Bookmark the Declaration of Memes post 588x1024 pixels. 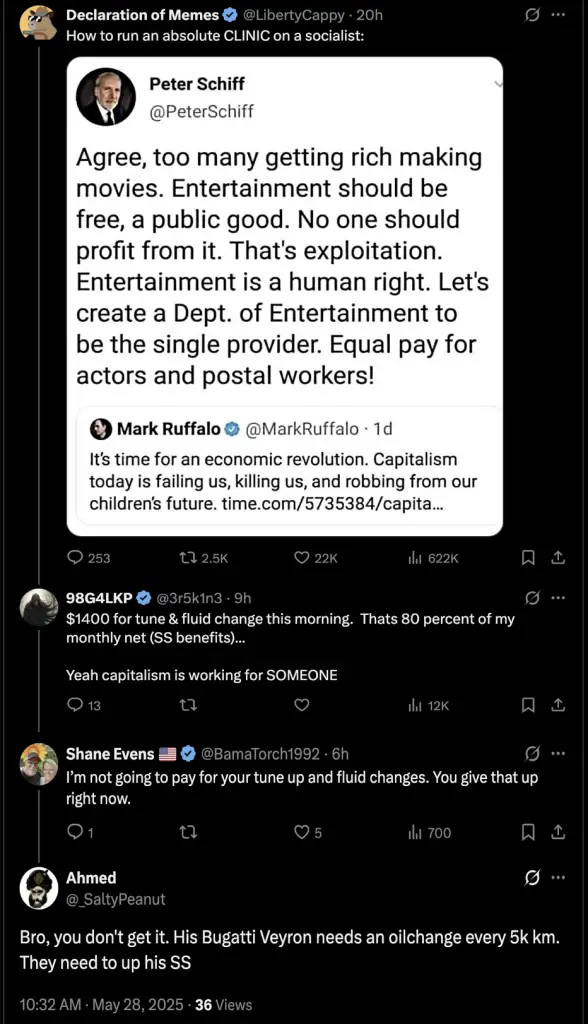tap(529, 558)
